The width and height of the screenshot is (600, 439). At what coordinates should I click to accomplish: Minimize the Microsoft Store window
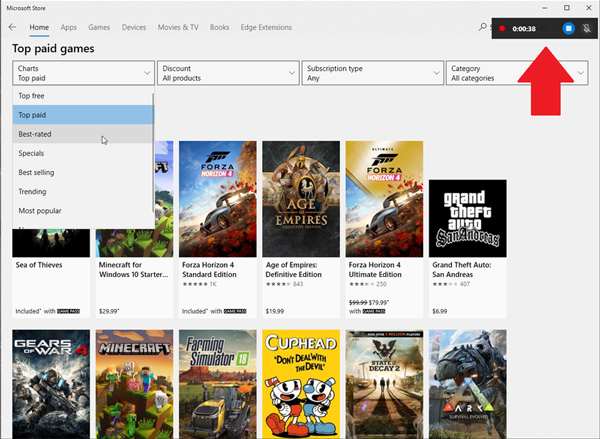click(x=545, y=8)
